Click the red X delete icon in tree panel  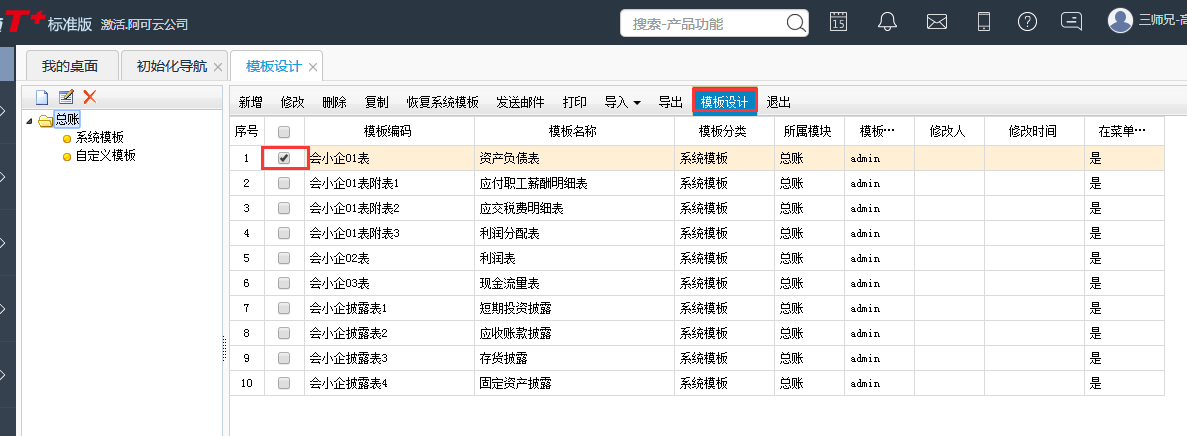click(x=90, y=97)
